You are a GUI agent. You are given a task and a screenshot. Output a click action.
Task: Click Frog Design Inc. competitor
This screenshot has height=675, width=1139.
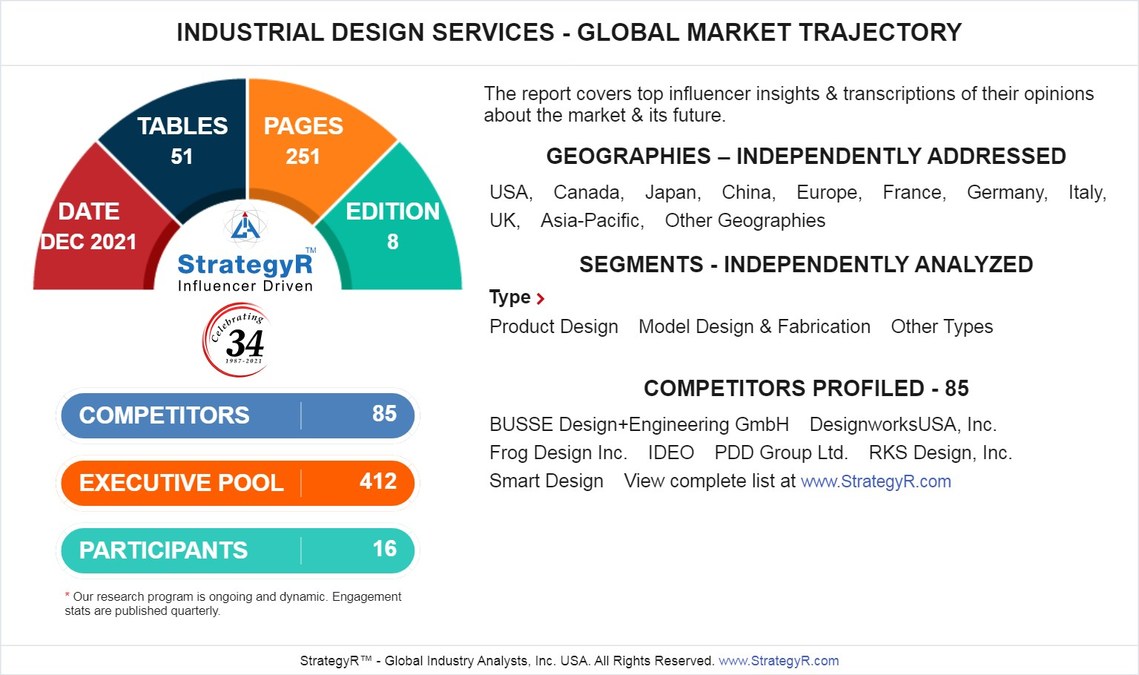point(558,453)
